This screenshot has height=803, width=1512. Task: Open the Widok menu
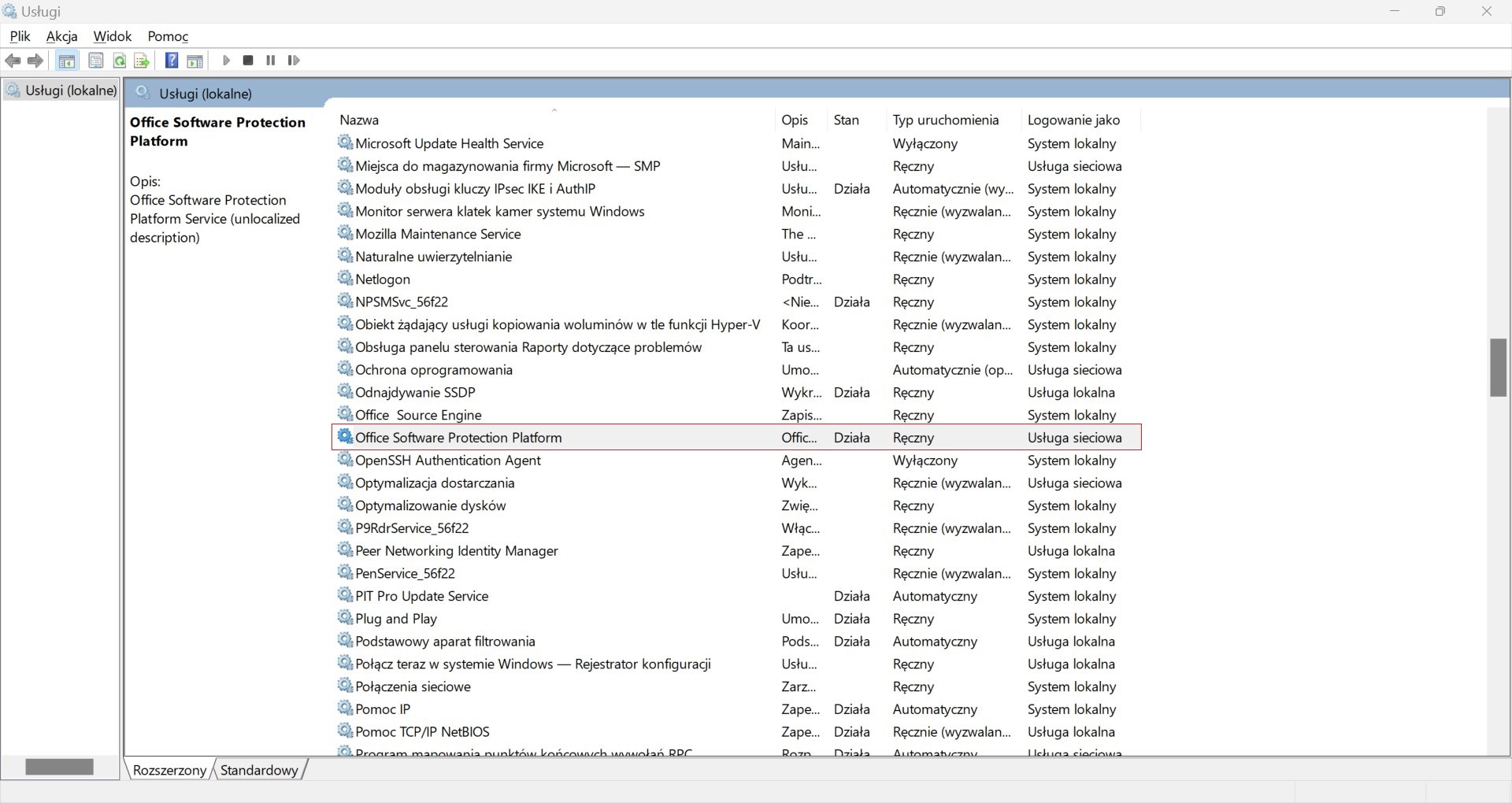point(112,36)
